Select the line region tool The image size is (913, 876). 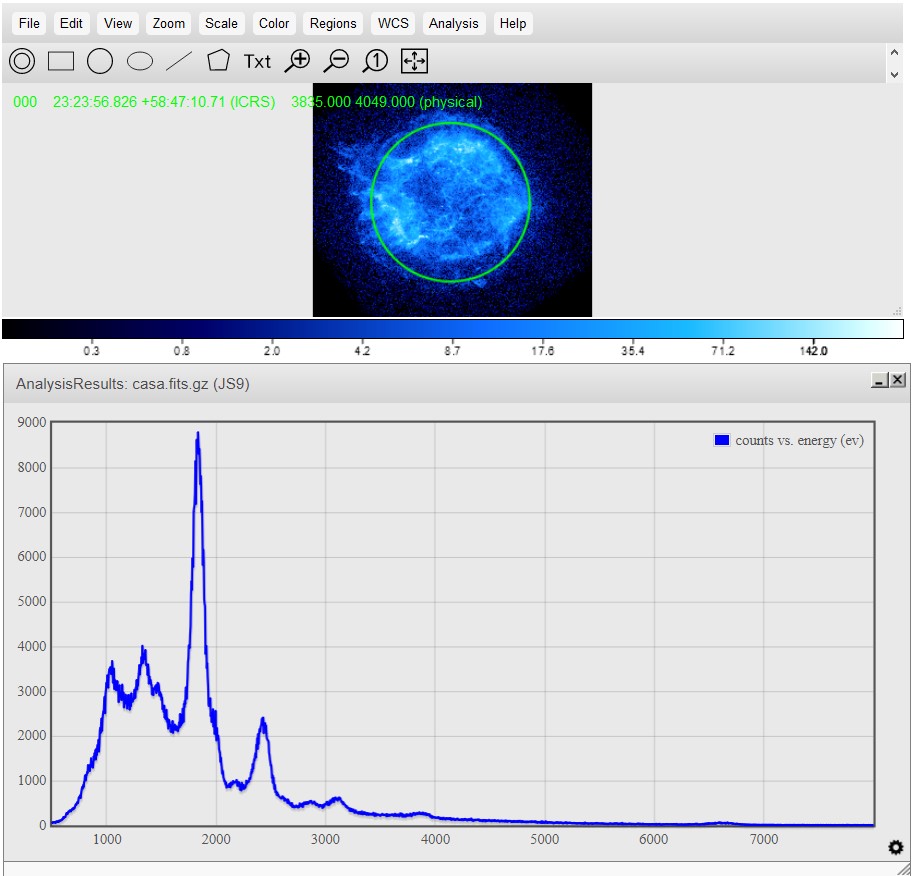click(178, 61)
